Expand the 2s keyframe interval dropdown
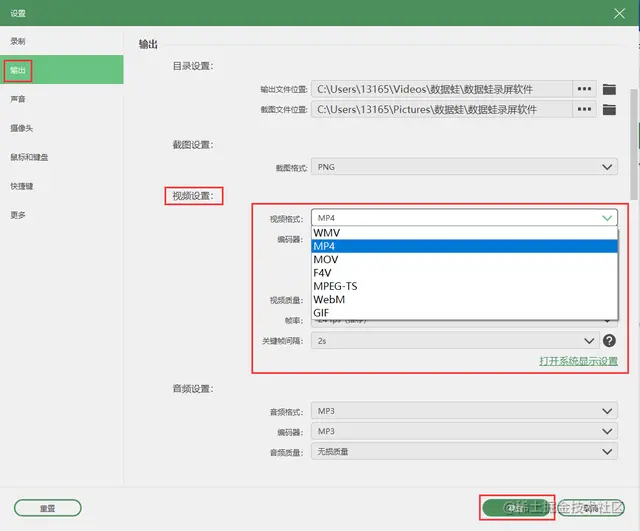Image resolution: width=640 pixels, height=531 pixels. pos(455,340)
